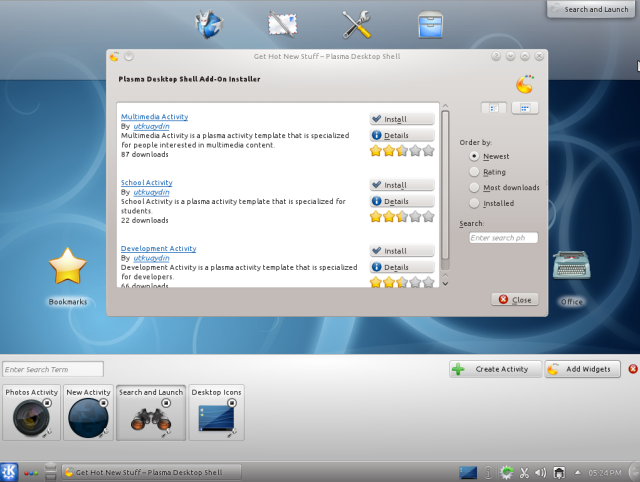Click the "87 downloads" text
Image resolution: width=640 pixels, height=482 pixels.
[144, 155]
